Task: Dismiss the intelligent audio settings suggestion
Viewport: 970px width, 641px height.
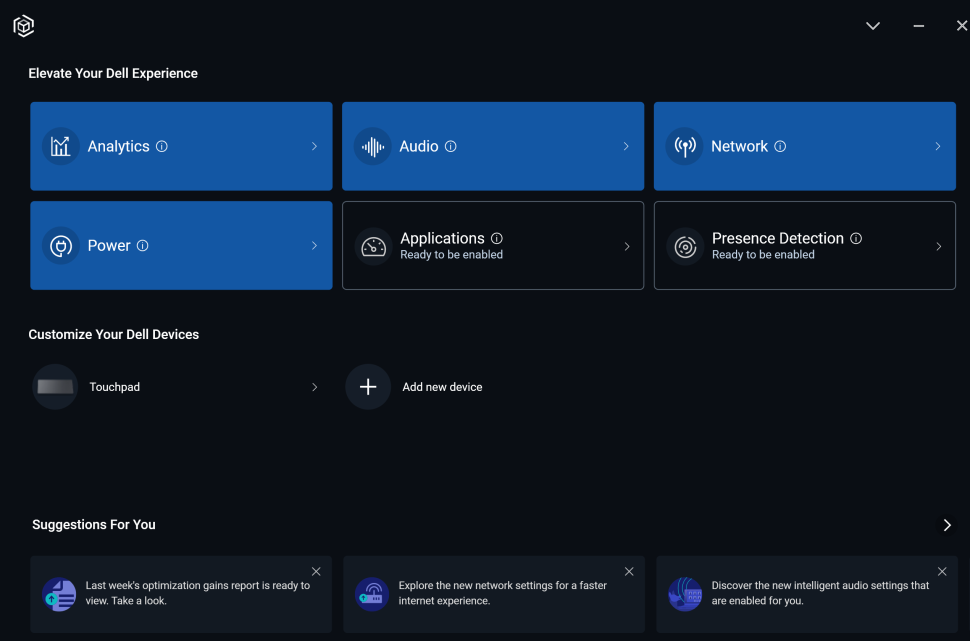Action: point(942,572)
